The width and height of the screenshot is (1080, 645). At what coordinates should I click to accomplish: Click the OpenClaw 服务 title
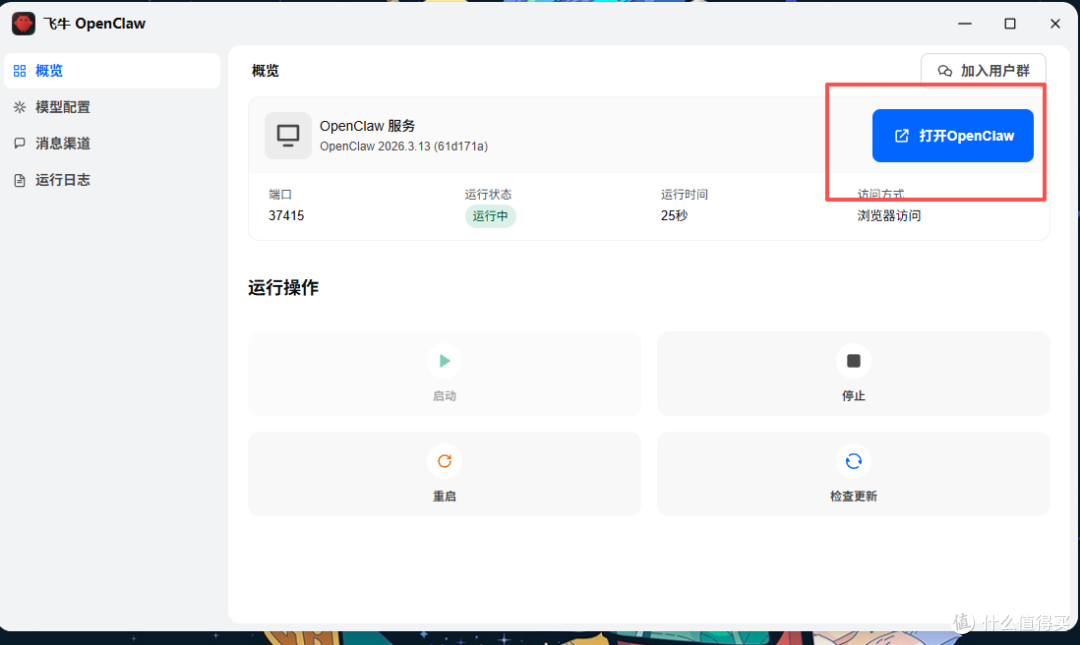click(x=368, y=126)
